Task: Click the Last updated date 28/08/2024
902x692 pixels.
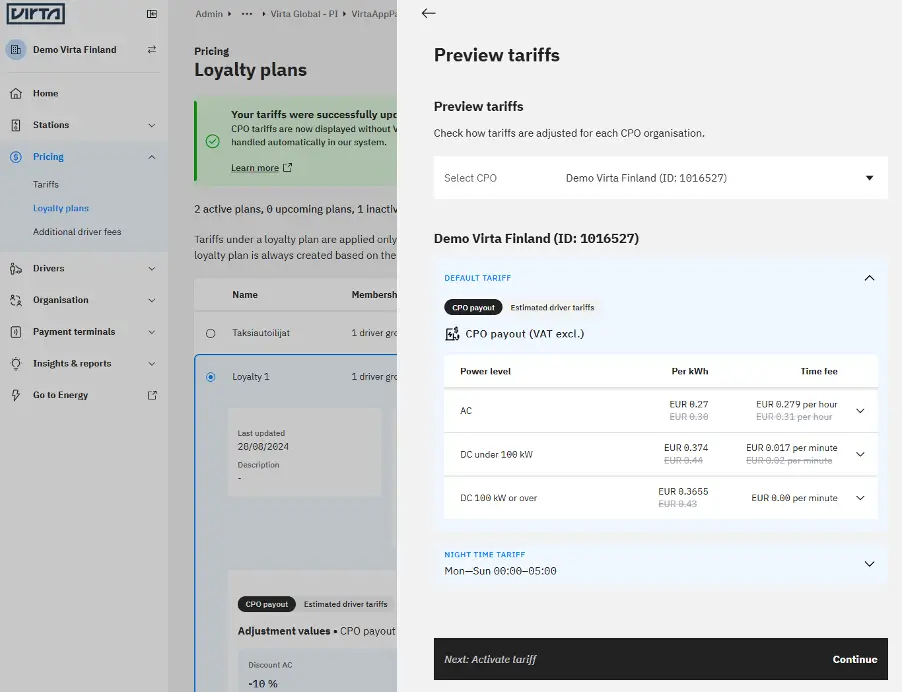Action: (x=263, y=447)
